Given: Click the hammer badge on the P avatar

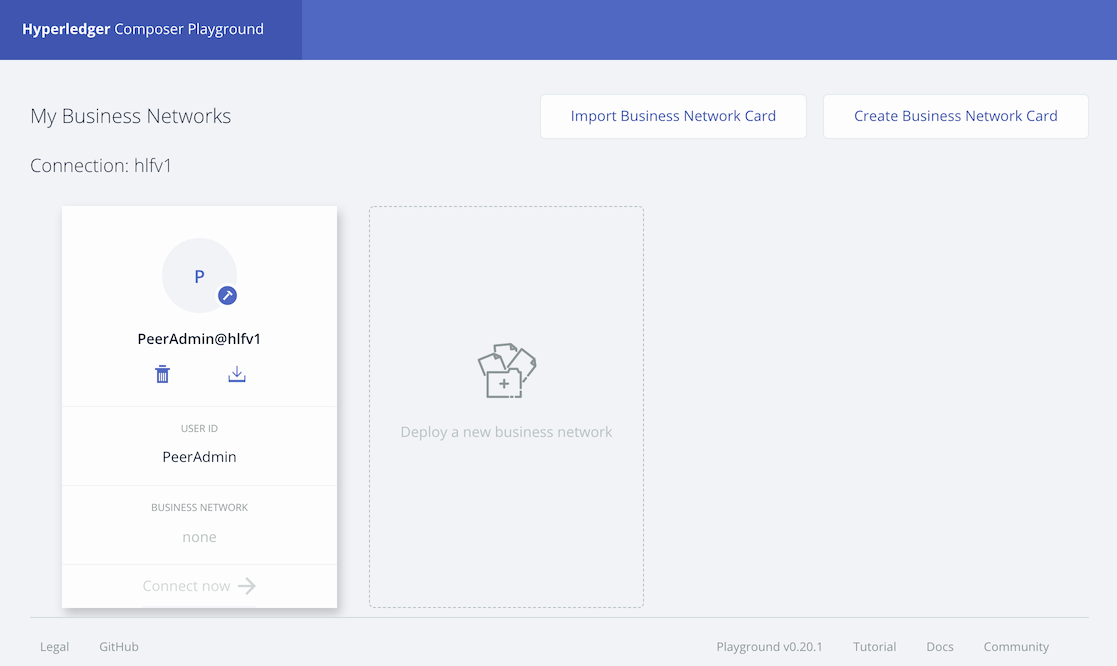Looking at the screenshot, I should 227,296.
